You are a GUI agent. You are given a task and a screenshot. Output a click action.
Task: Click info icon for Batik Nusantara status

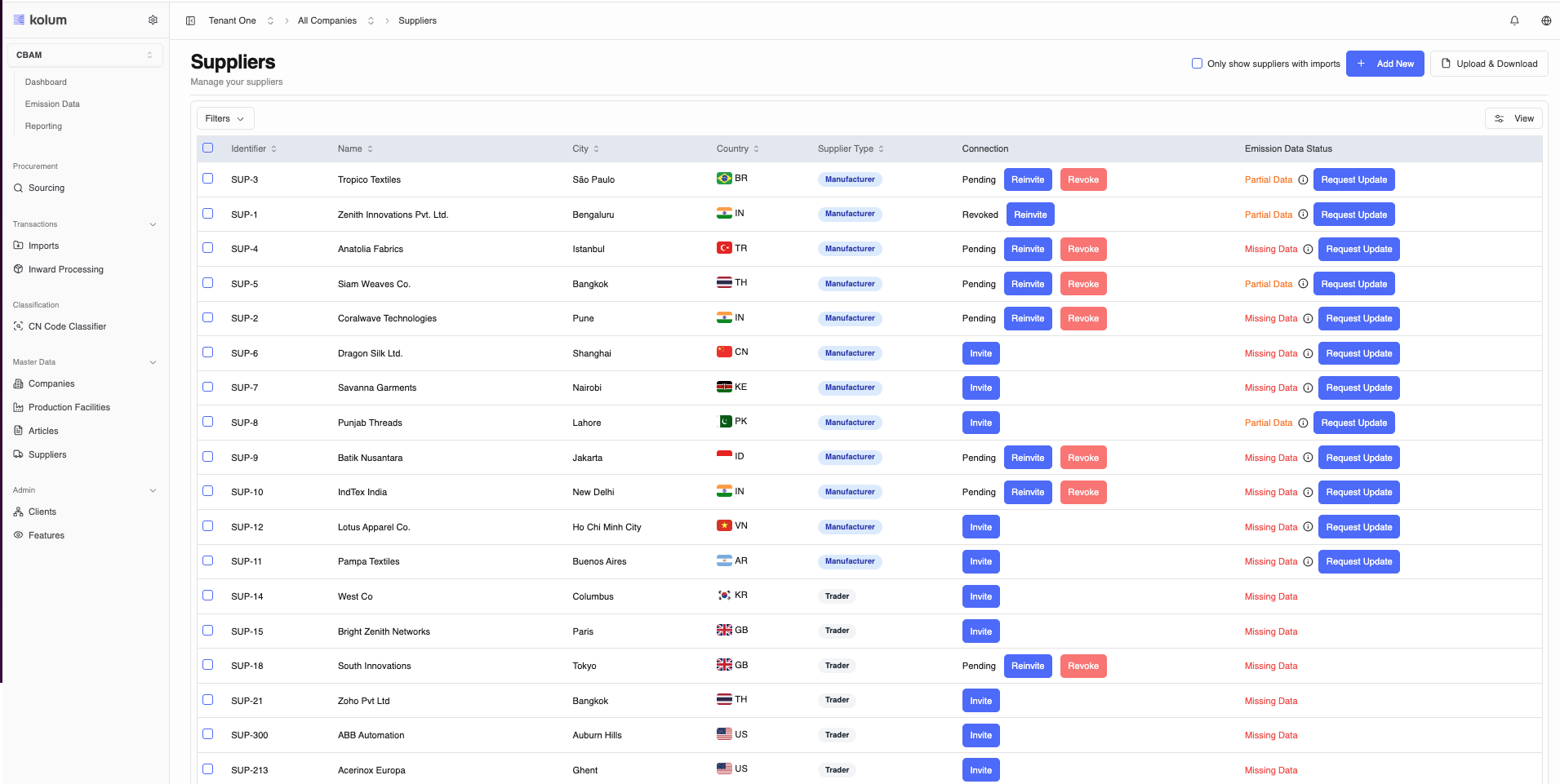coord(1308,458)
